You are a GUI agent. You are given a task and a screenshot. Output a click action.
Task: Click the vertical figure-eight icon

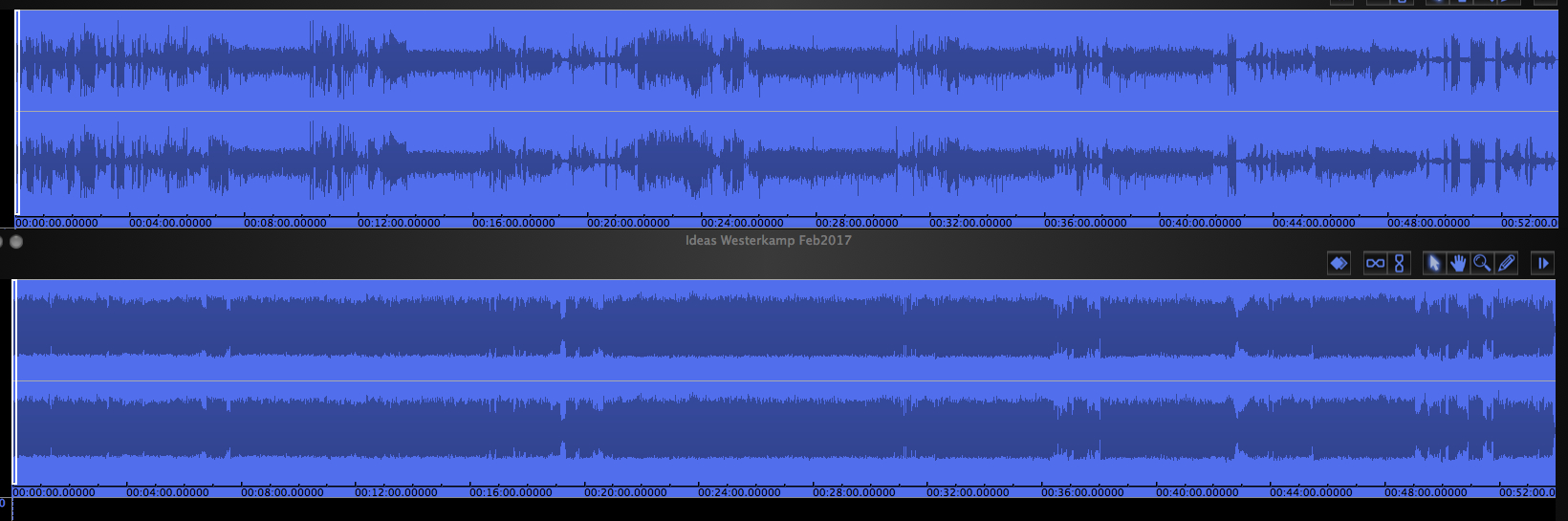click(x=1399, y=263)
